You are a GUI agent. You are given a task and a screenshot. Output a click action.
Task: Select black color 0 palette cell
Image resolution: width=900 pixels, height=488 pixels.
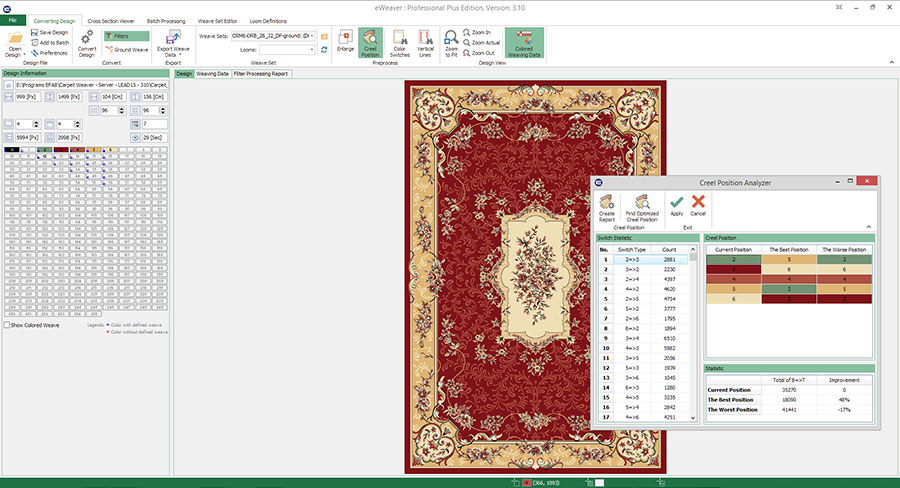[x=11, y=150]
